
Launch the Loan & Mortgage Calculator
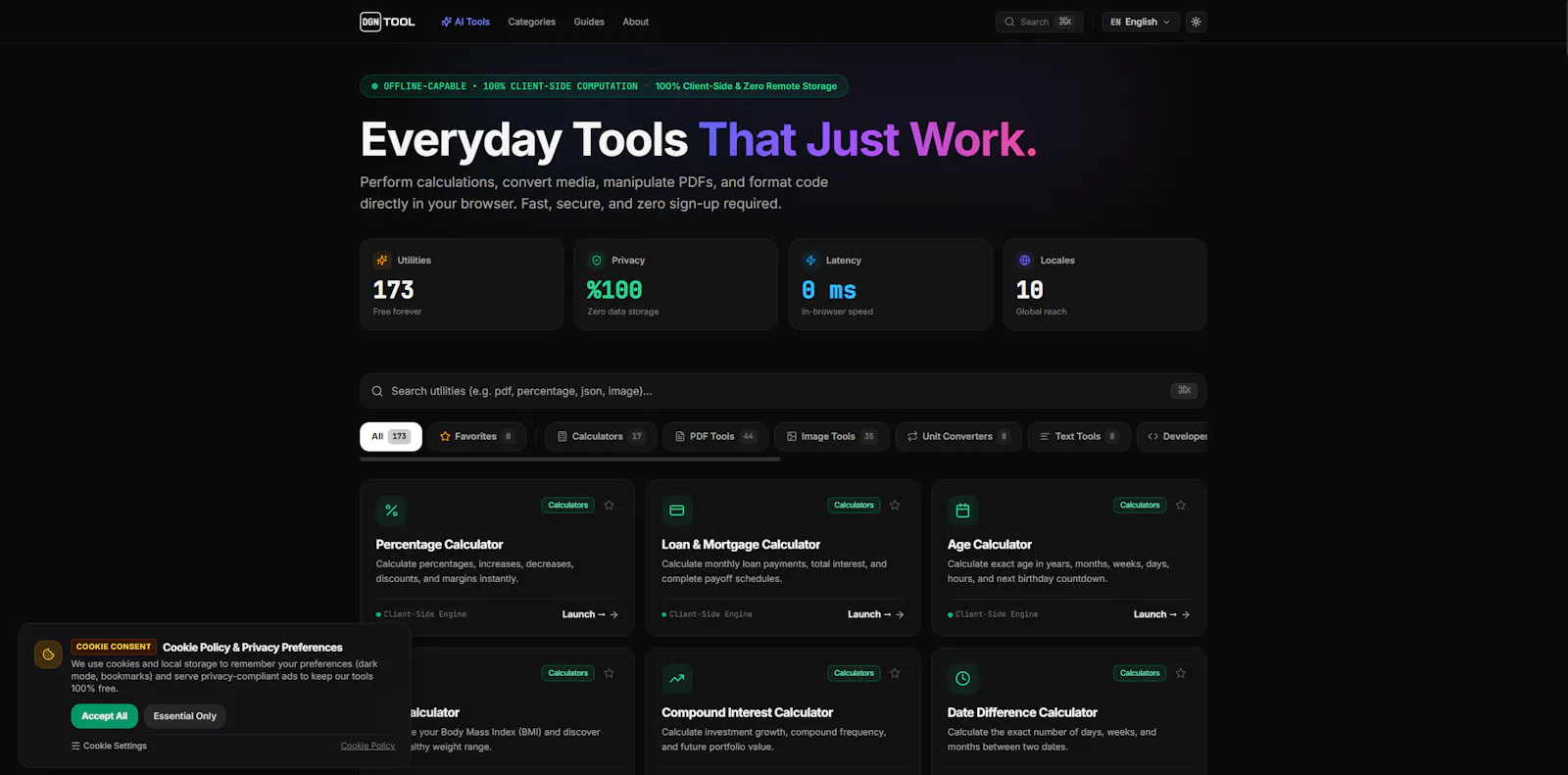(x=876, y=614)
